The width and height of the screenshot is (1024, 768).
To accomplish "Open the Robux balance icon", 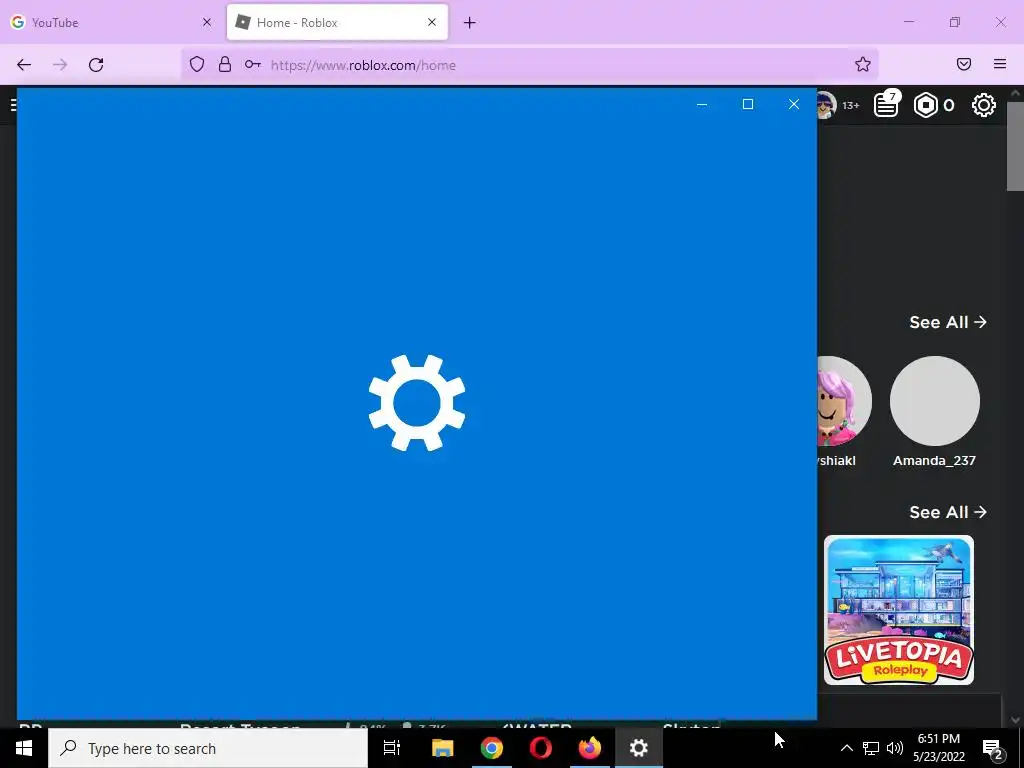I will pyautogui.click(x=925, y=105).
